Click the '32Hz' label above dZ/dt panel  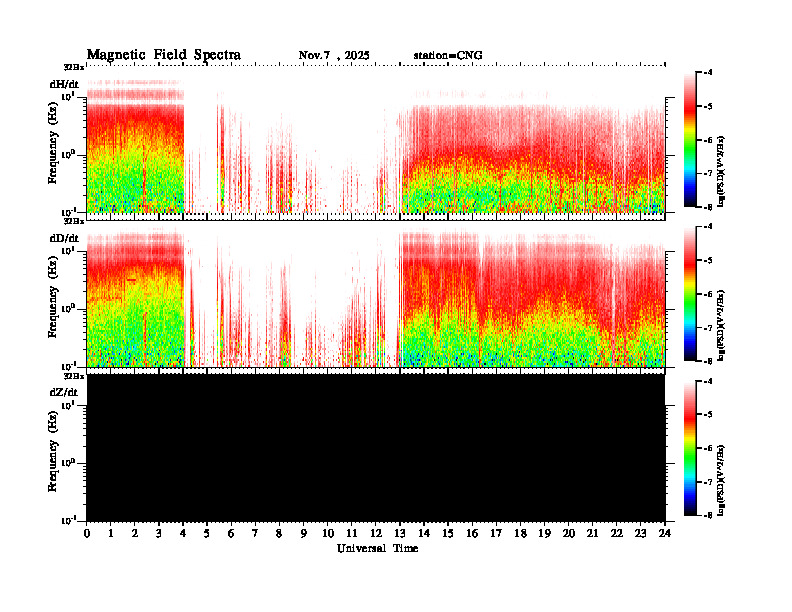pos(74,376)
